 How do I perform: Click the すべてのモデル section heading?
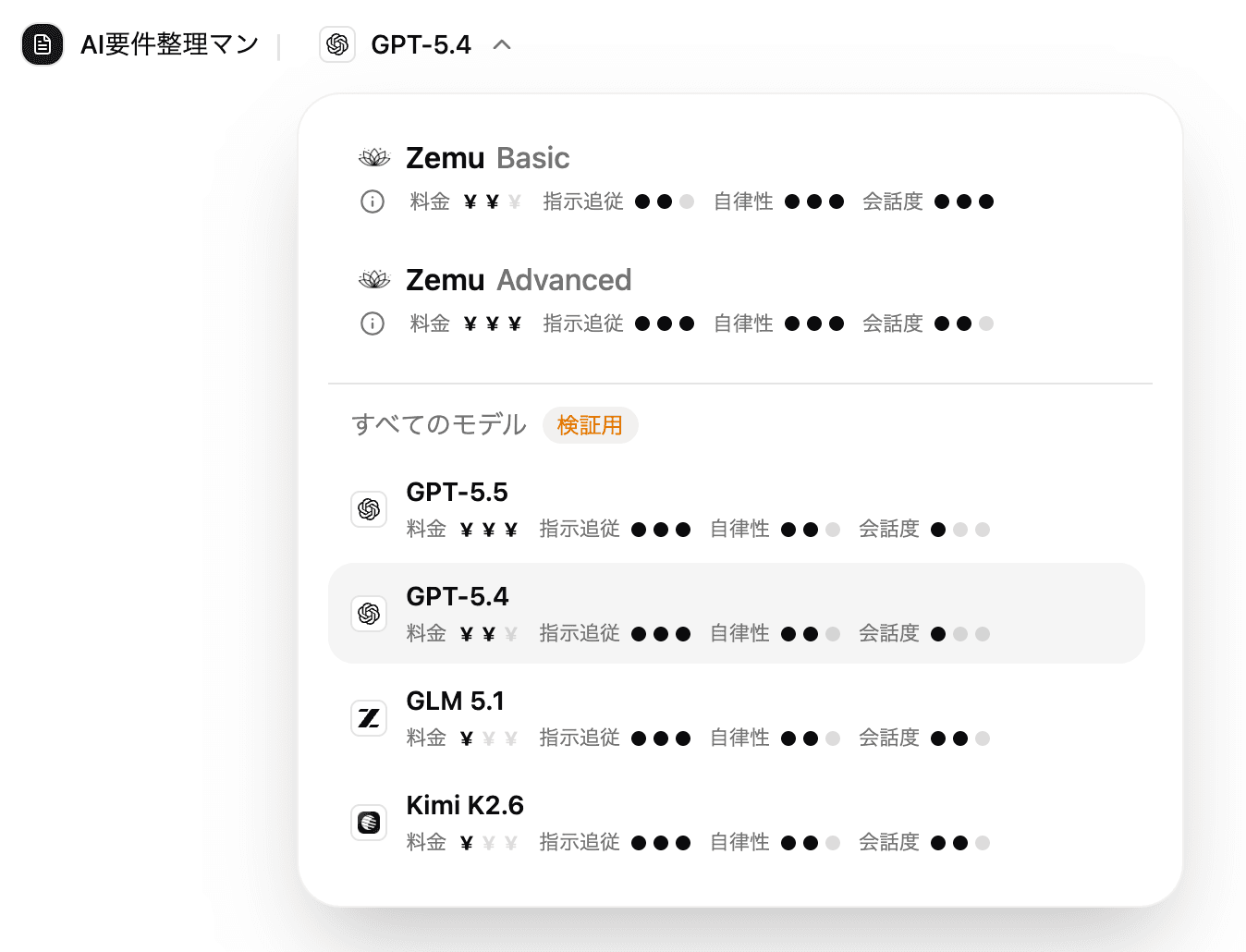439,425
